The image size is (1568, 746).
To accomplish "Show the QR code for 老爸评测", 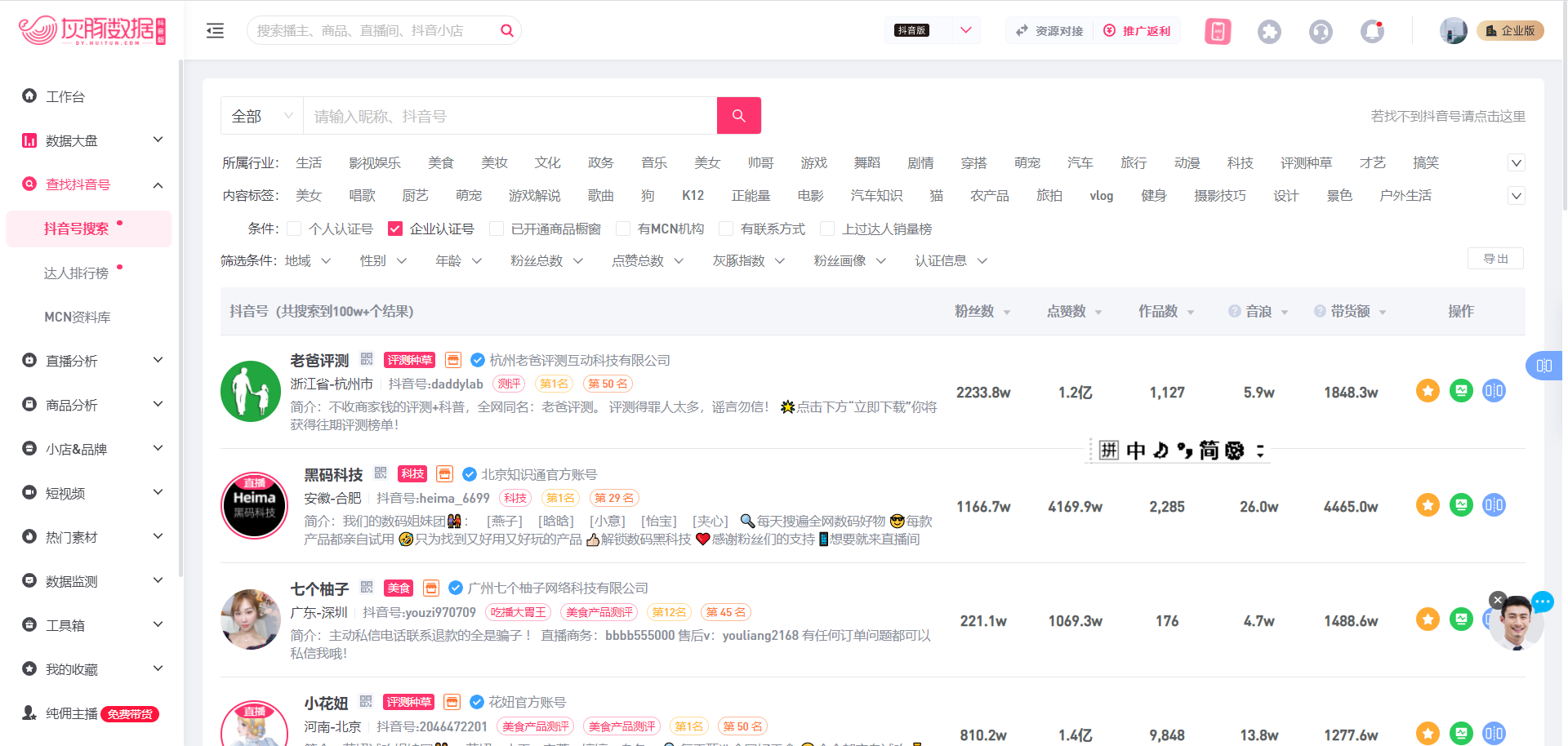I will (x=367, y=359).
